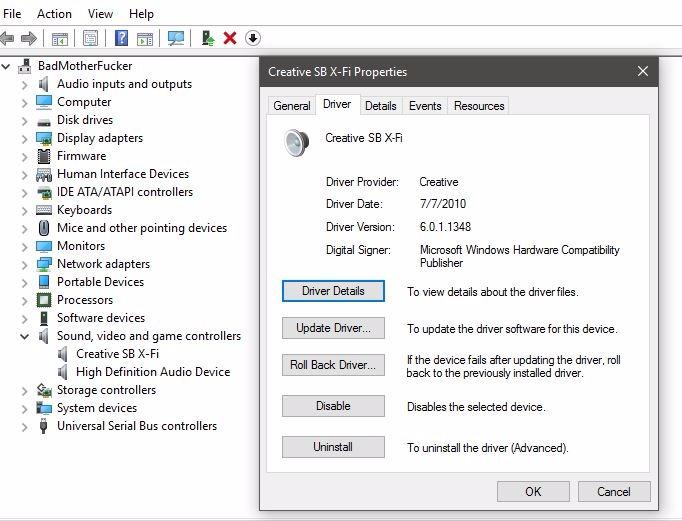This screenshot has width=682, height=521.
Task: Switch to the Resources tab
Action: coord(479,106)
